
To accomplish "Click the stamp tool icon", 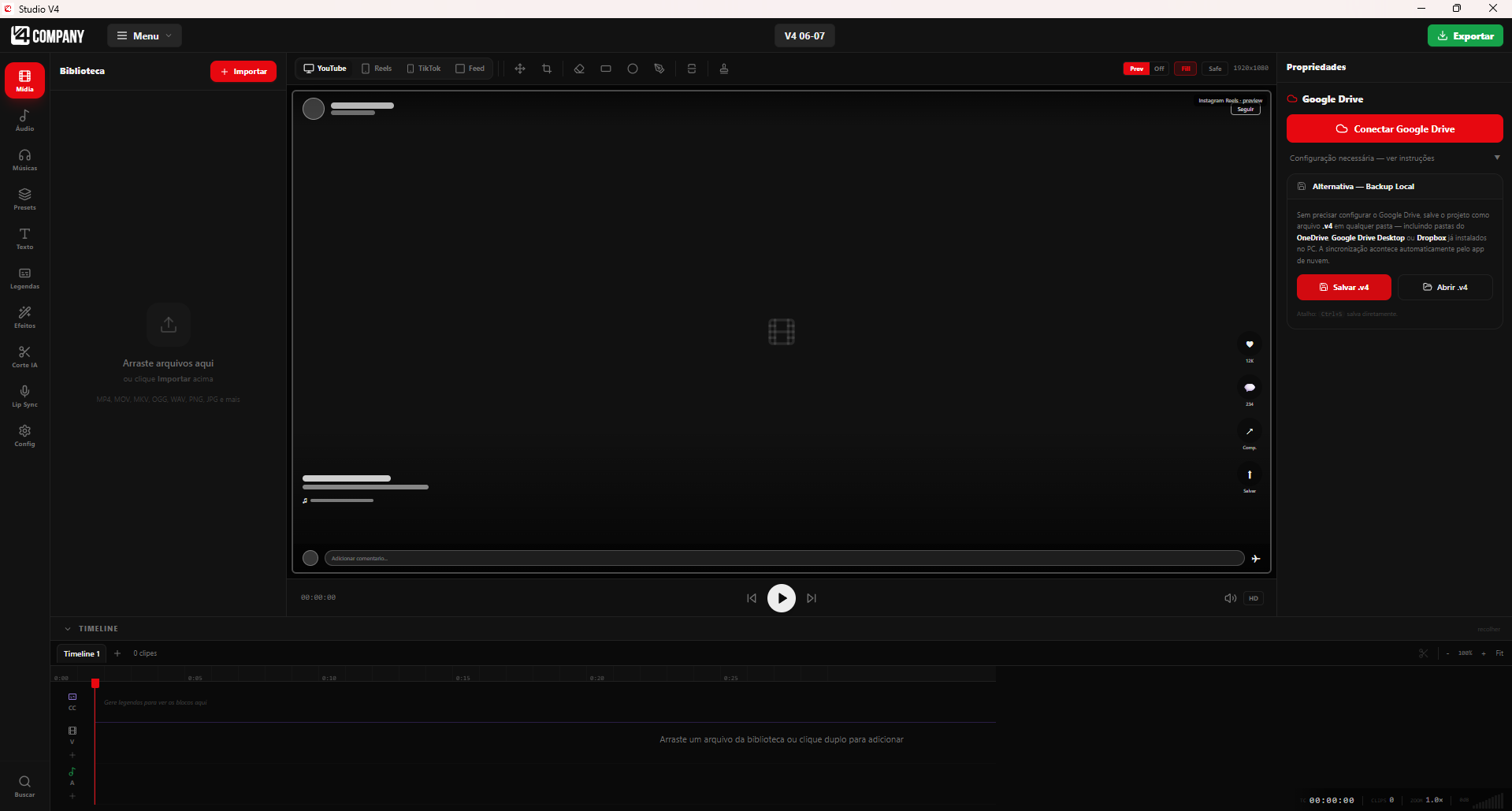I will pyautogui.click(x=724, y=69).
